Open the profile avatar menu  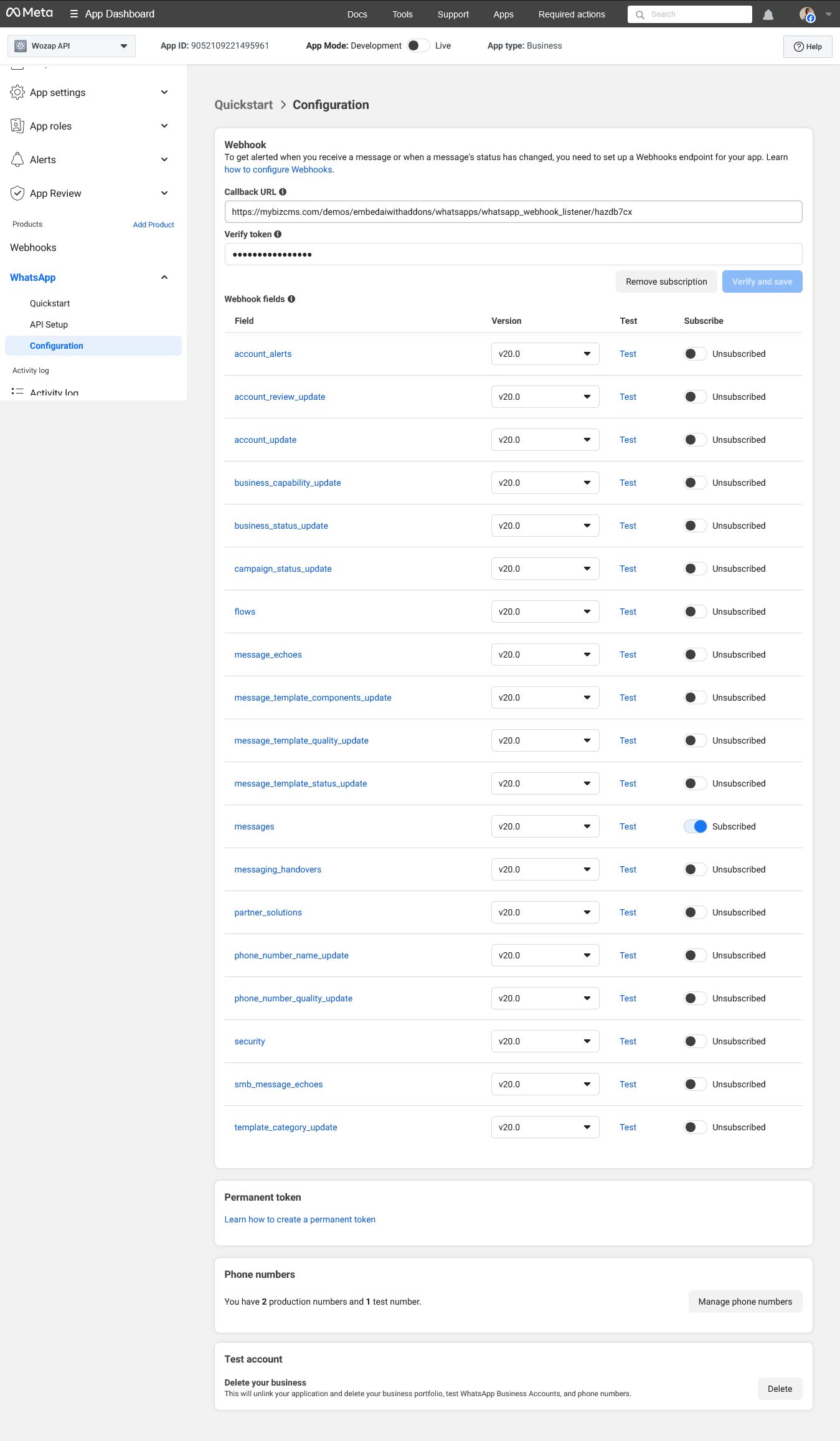(808, 14)
